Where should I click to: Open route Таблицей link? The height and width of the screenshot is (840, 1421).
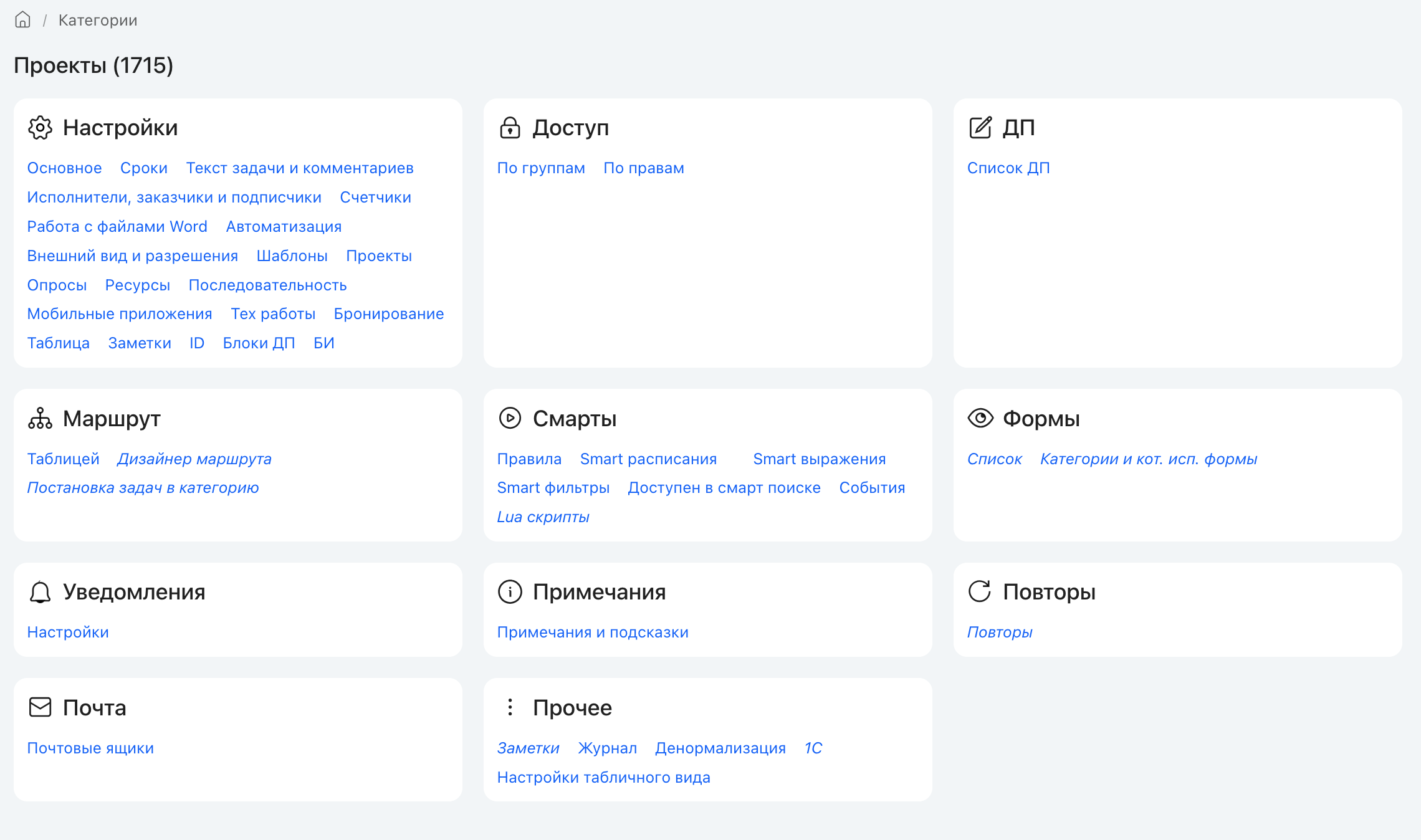(x=64, y=459)
